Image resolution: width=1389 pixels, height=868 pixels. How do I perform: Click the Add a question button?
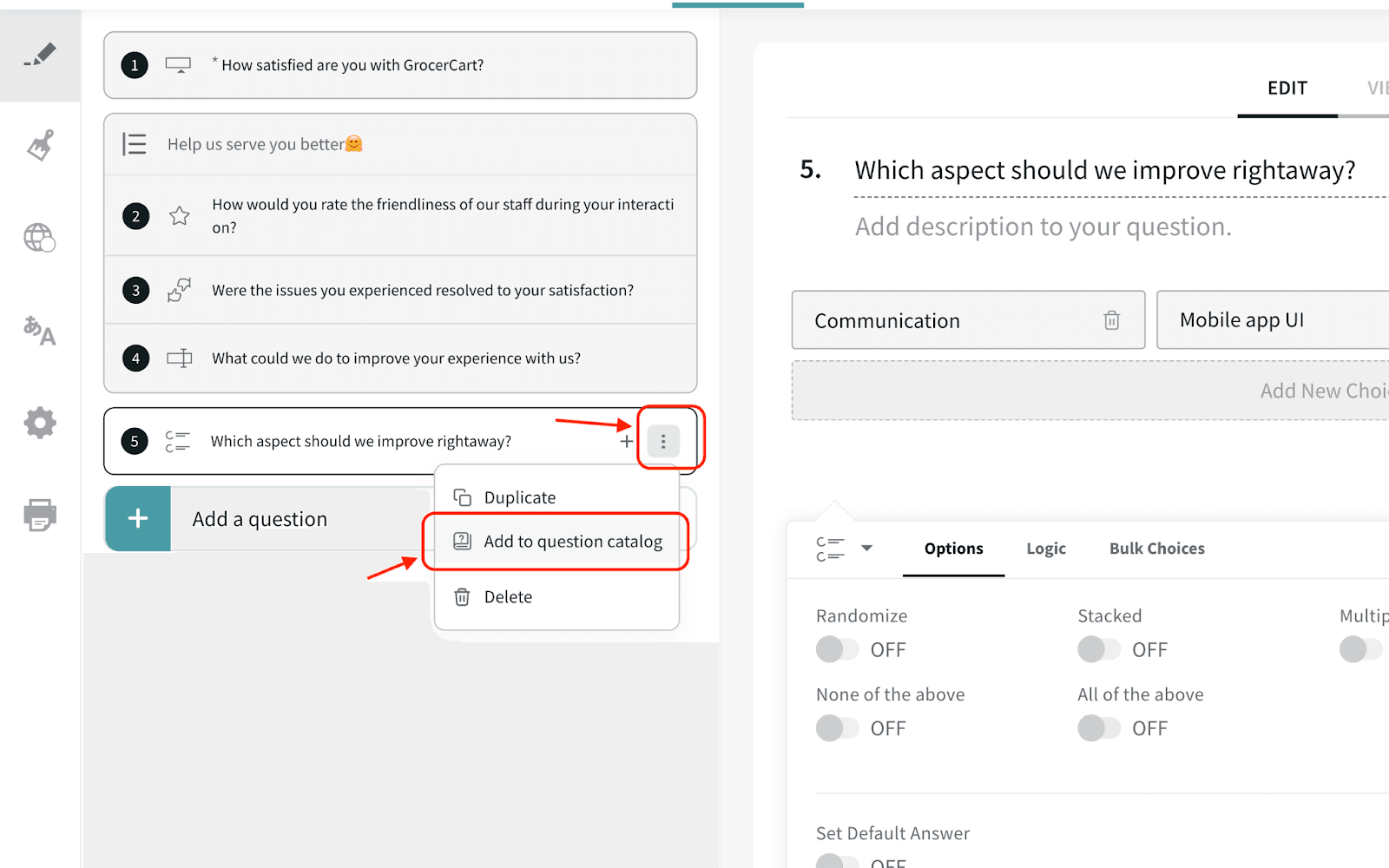pos(260,519)
